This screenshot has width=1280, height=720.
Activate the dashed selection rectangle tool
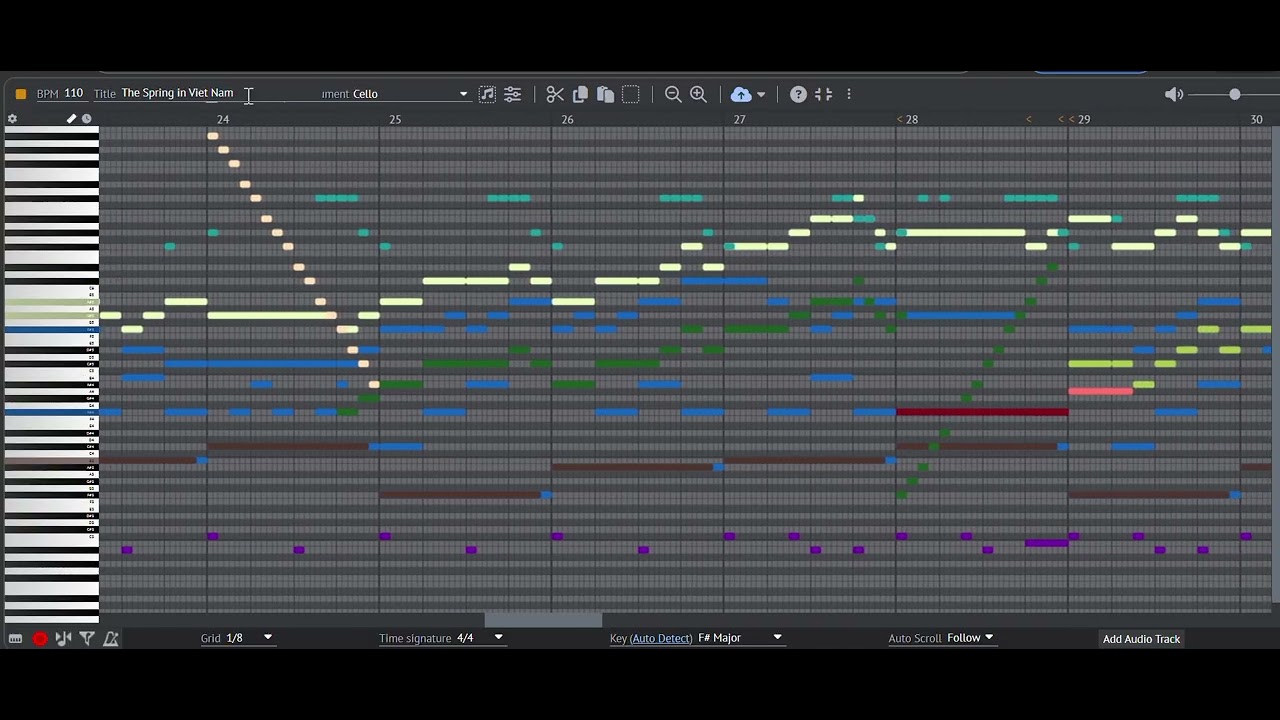click(631, 94)
